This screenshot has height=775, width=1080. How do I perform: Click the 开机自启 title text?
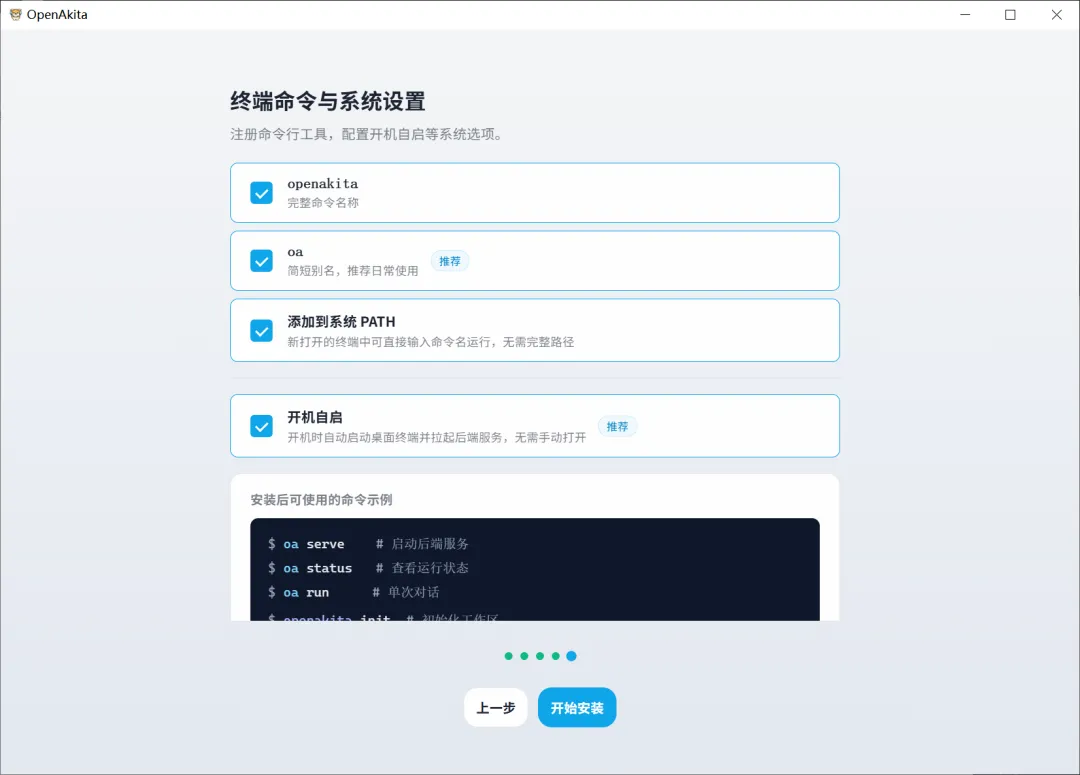click(315, 417)
